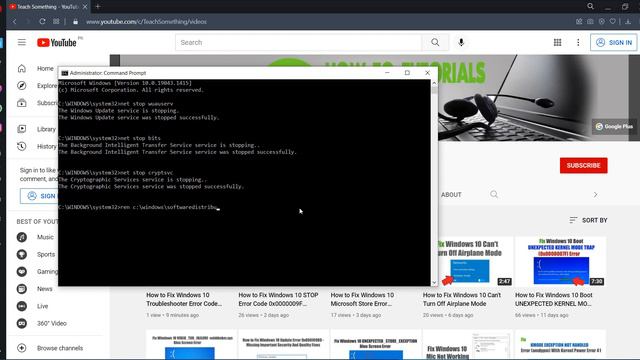Open Subscriptions in sidebar
The width and height of the screenshot is (640, 360).
[x=37, y=103]
